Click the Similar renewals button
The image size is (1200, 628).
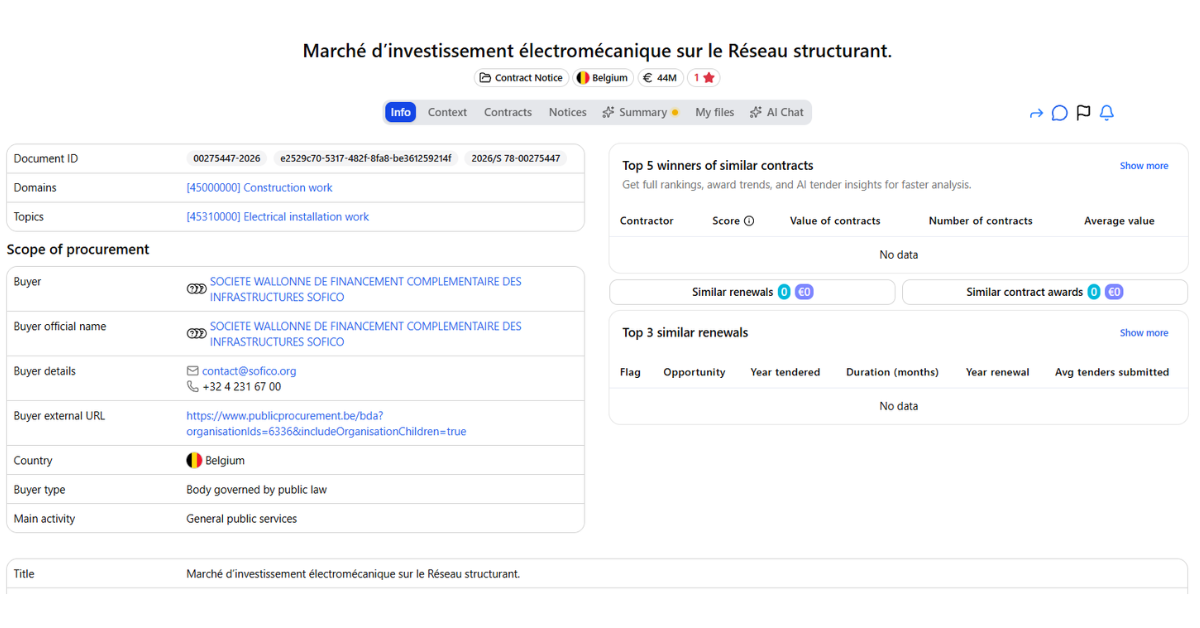pos(752,292)
